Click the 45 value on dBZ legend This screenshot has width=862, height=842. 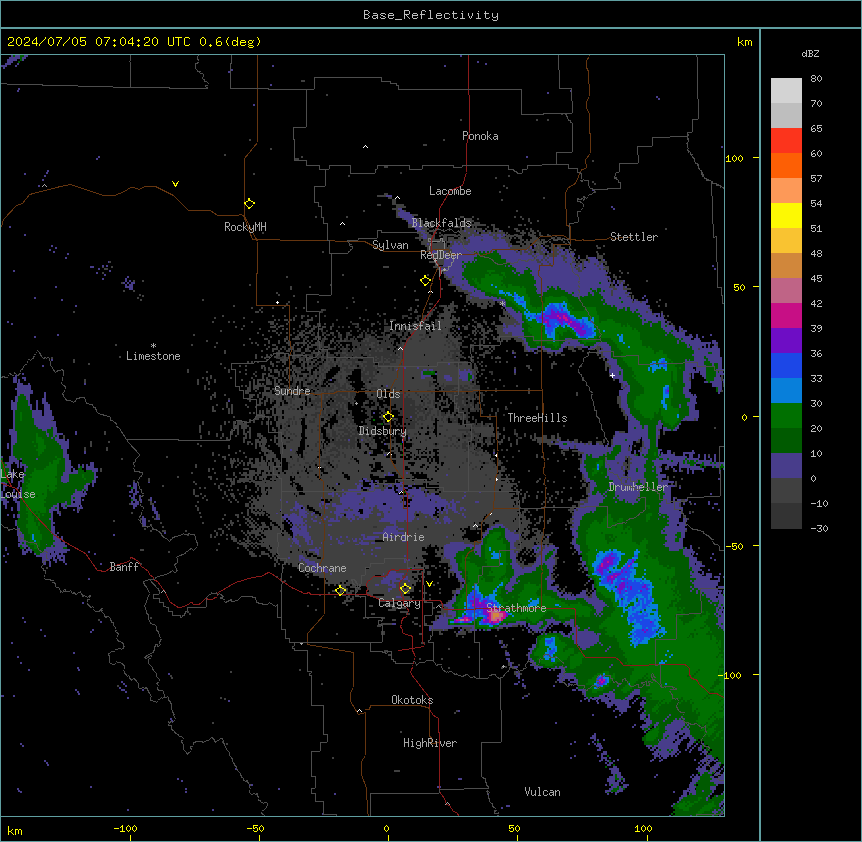pos(816,279)
